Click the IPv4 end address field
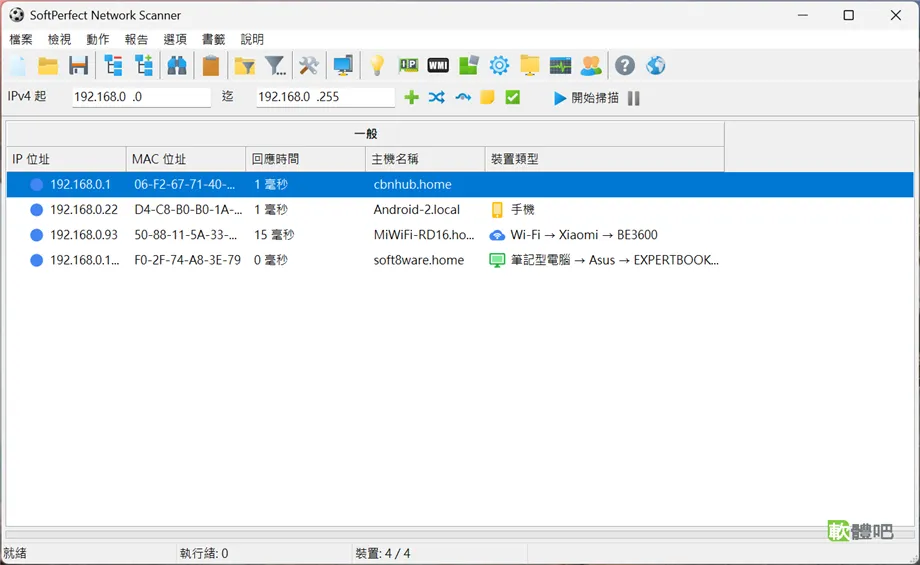 (325, 97)
